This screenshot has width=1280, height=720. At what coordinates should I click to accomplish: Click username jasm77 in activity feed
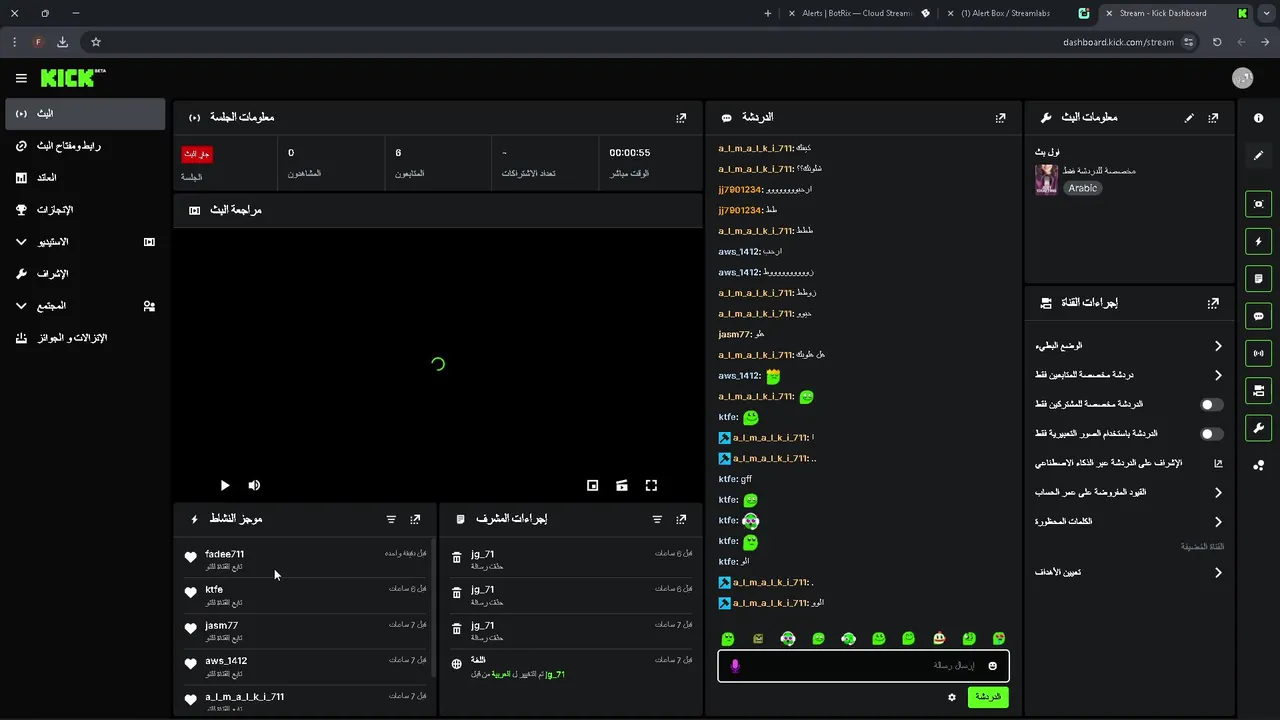pyautogui.click(x=221, y=625)
